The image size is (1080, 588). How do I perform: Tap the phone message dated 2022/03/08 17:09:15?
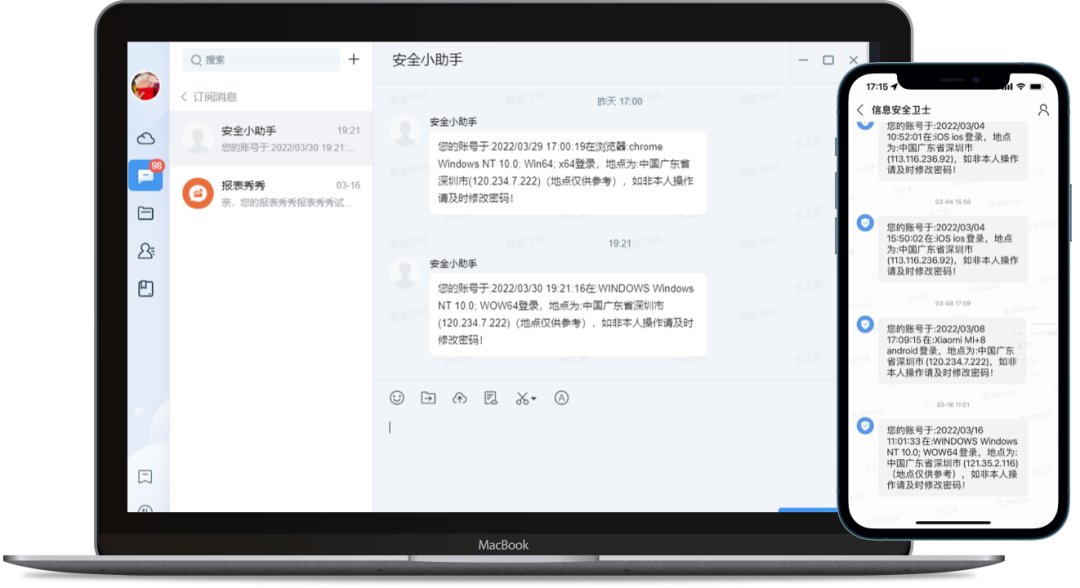click(x=952, y=351)
